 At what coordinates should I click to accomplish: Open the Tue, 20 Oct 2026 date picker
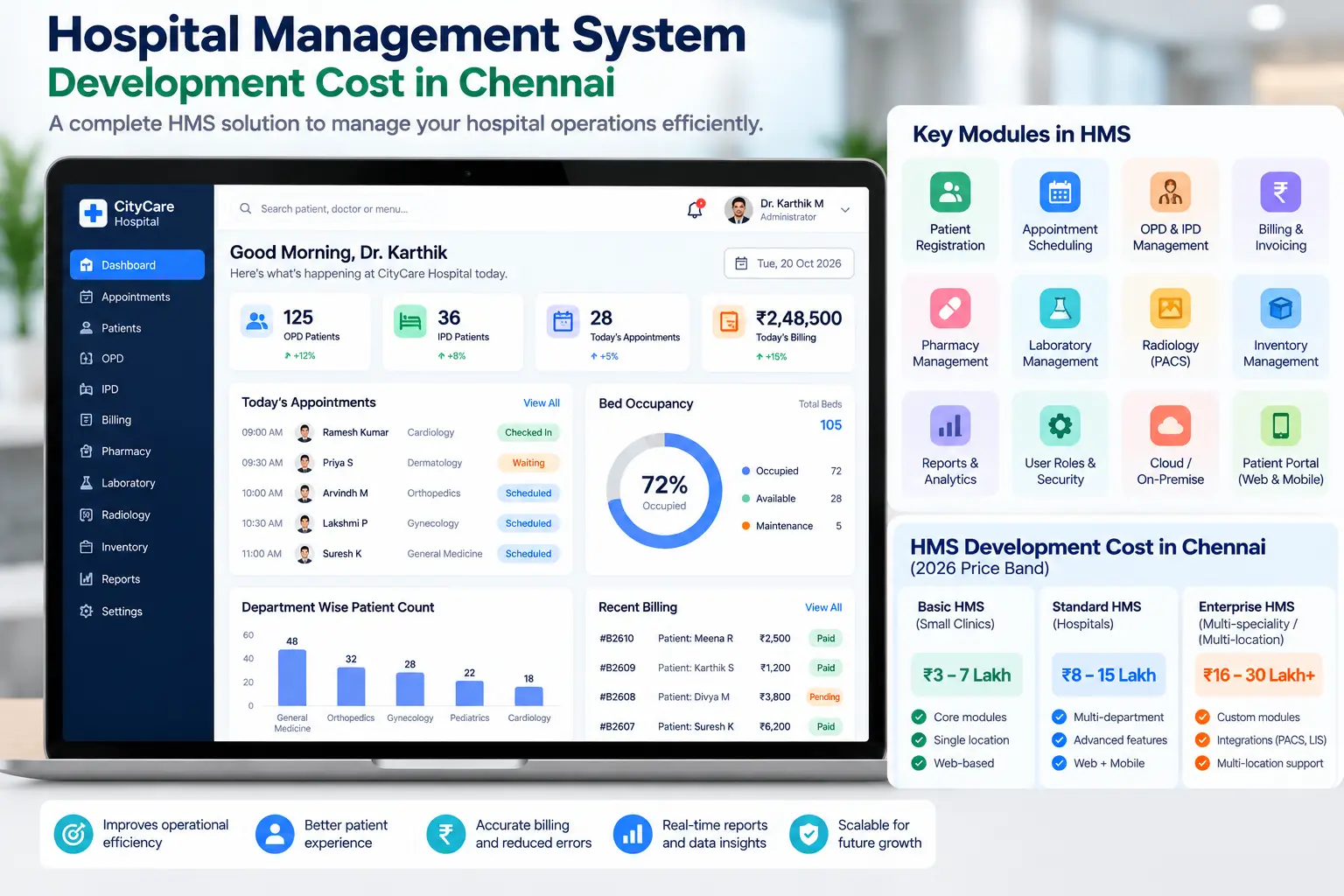[x=789, y=263]
